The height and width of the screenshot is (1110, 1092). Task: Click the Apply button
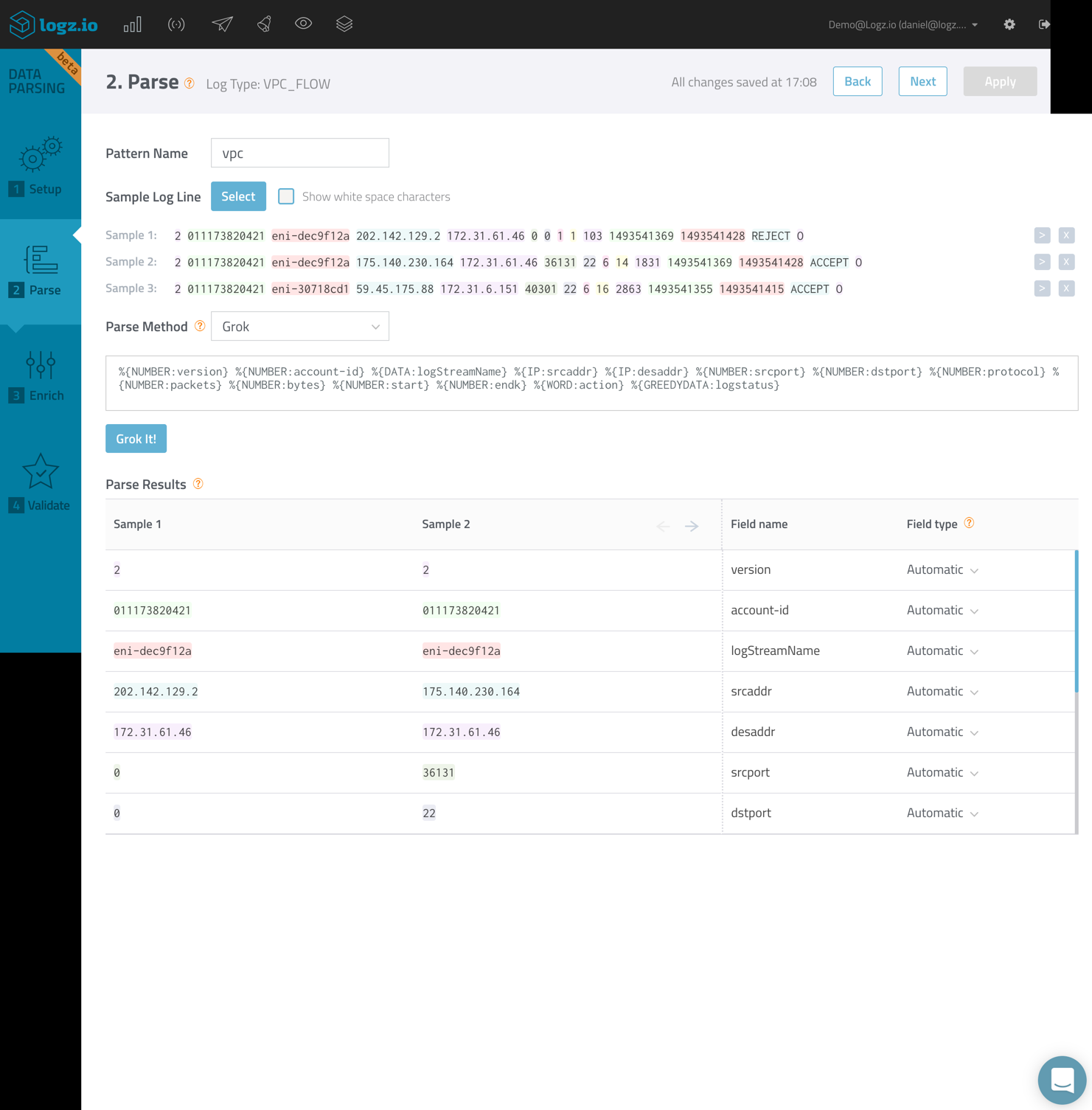[x=1000, y=81]
